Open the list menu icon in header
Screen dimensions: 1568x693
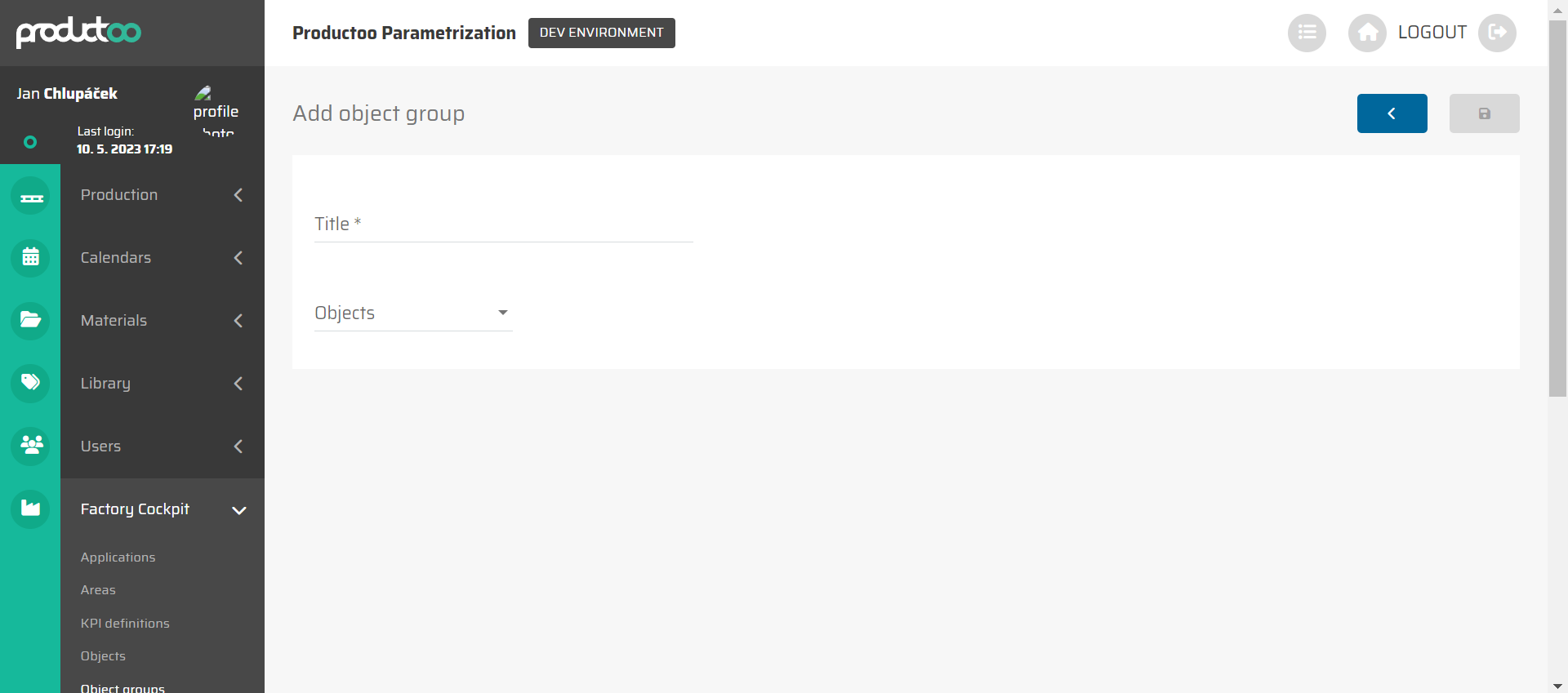coord(1307,33)
